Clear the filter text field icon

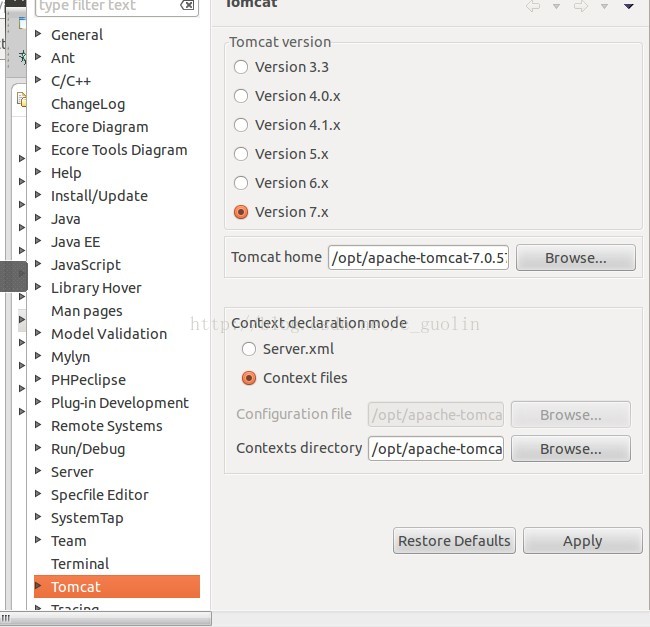187,5
